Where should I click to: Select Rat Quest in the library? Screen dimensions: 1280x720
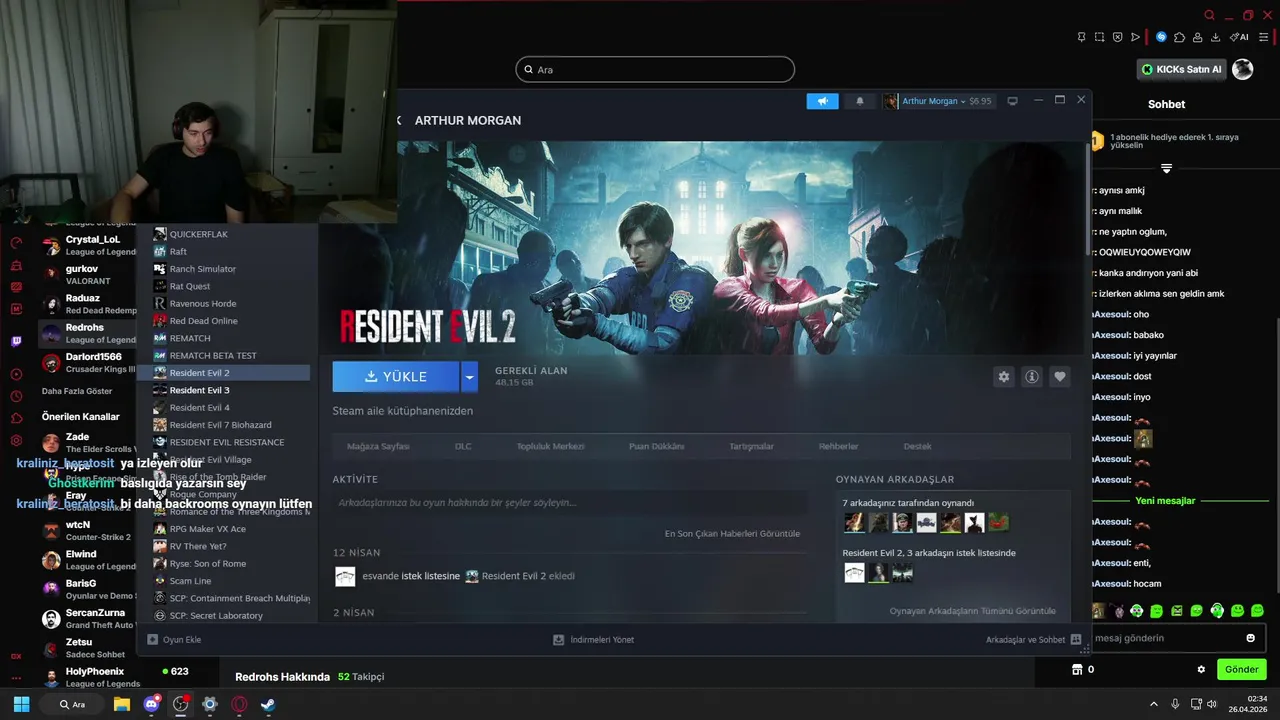(232, 286)
